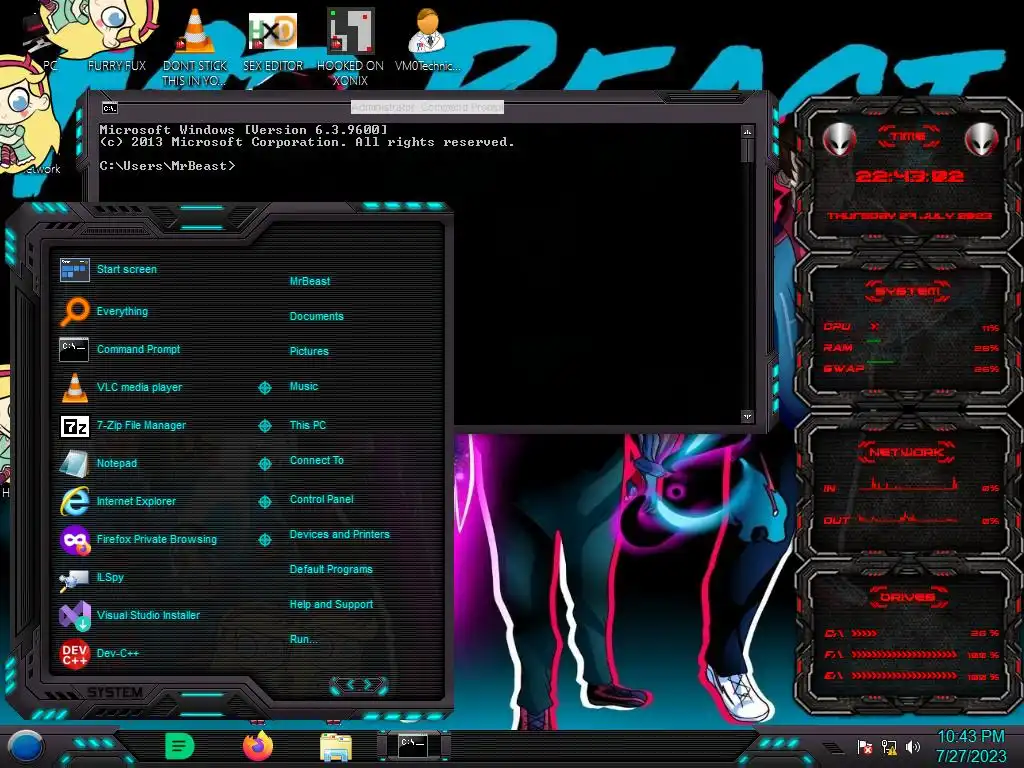
Task: Click the network tray icon
Action: click(x=889, y=747)
